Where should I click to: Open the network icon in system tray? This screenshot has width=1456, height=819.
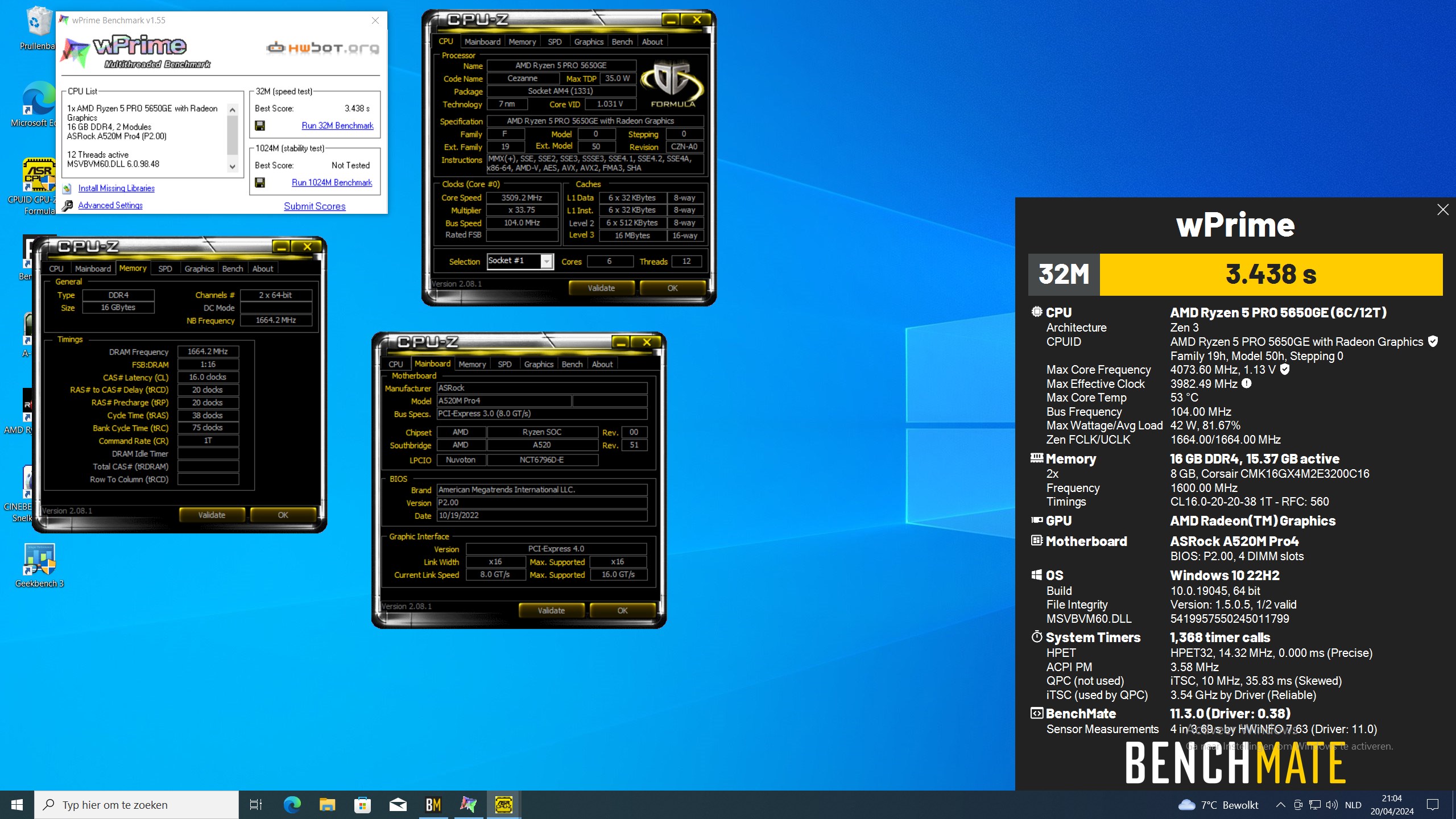tap(1315, 805)
